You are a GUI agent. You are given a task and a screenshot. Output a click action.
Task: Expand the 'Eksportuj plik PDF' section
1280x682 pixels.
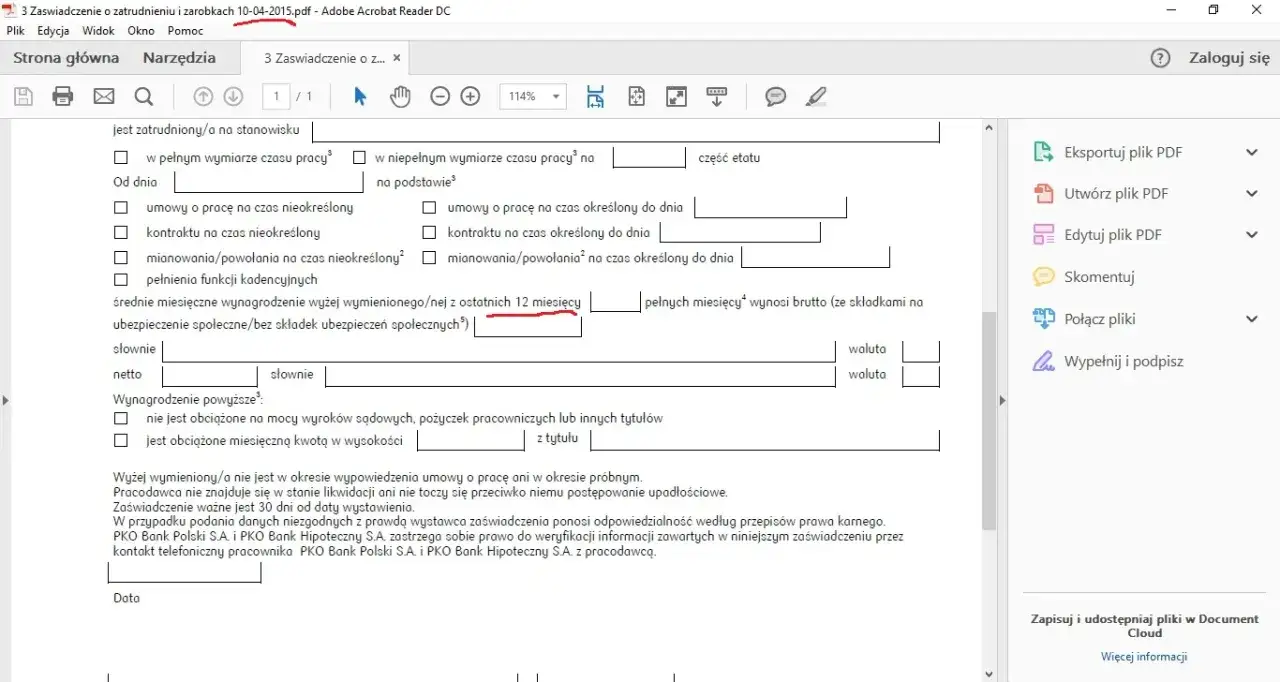click(1251, 152)
